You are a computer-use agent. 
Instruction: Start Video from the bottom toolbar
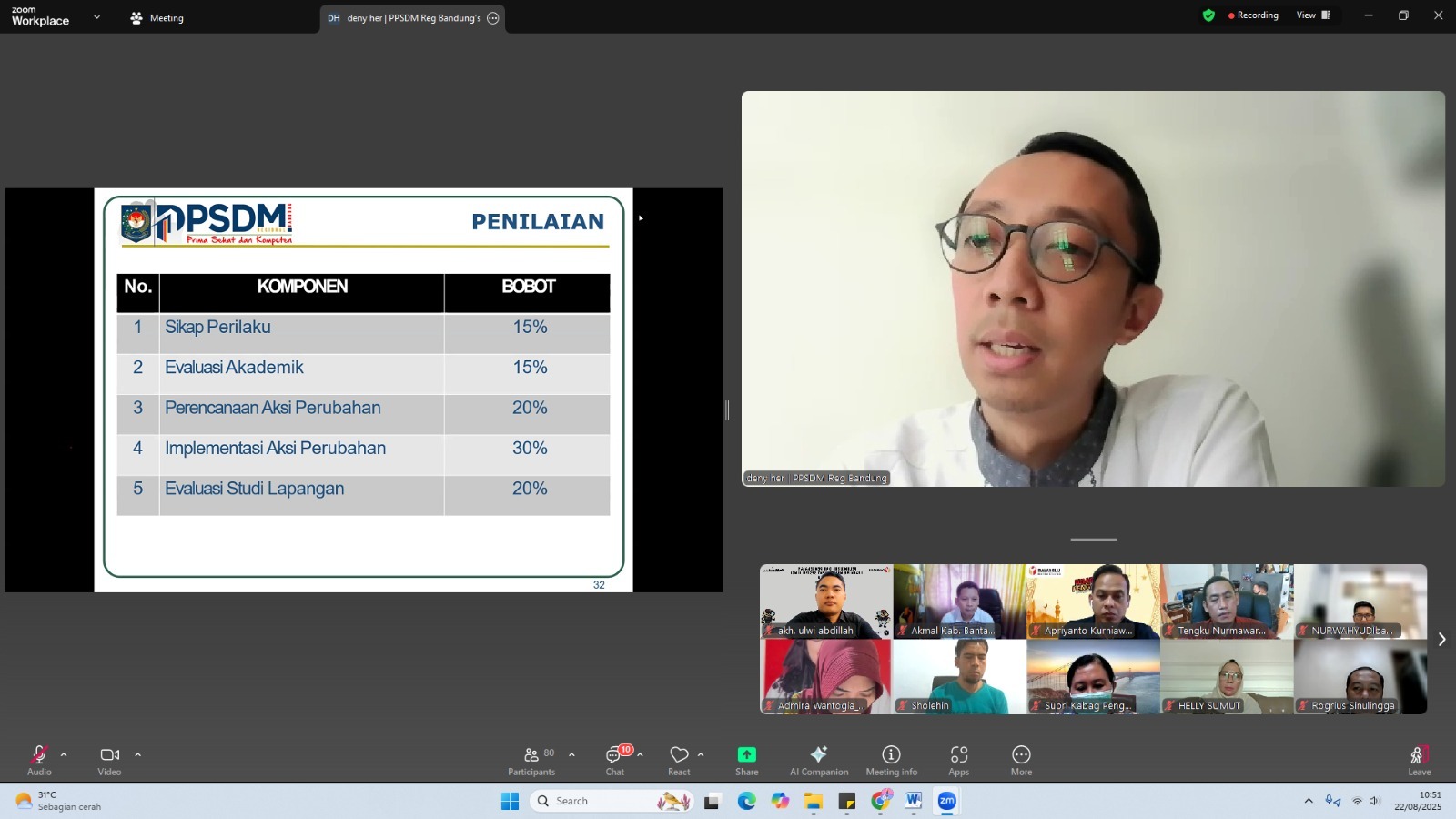coord(109,758)
